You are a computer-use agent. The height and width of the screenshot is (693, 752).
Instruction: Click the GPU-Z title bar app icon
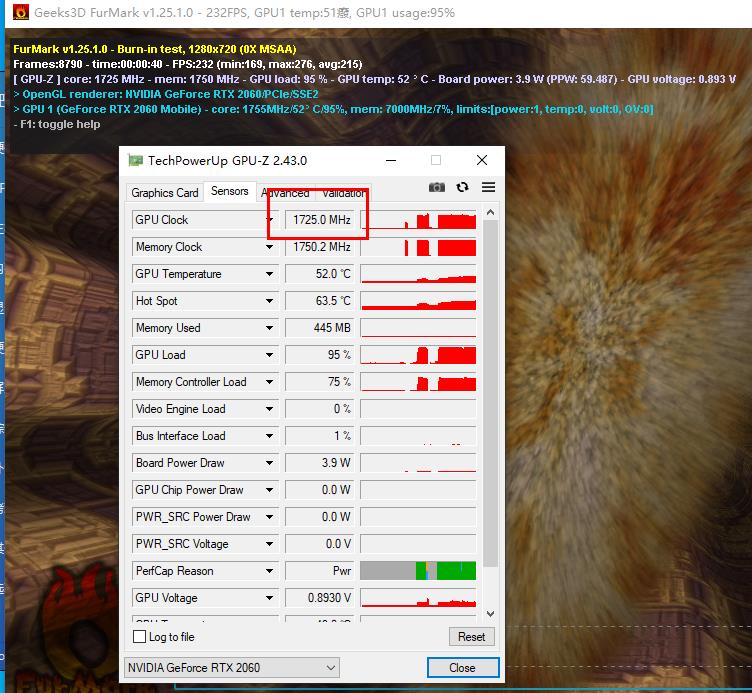(136, 160)
